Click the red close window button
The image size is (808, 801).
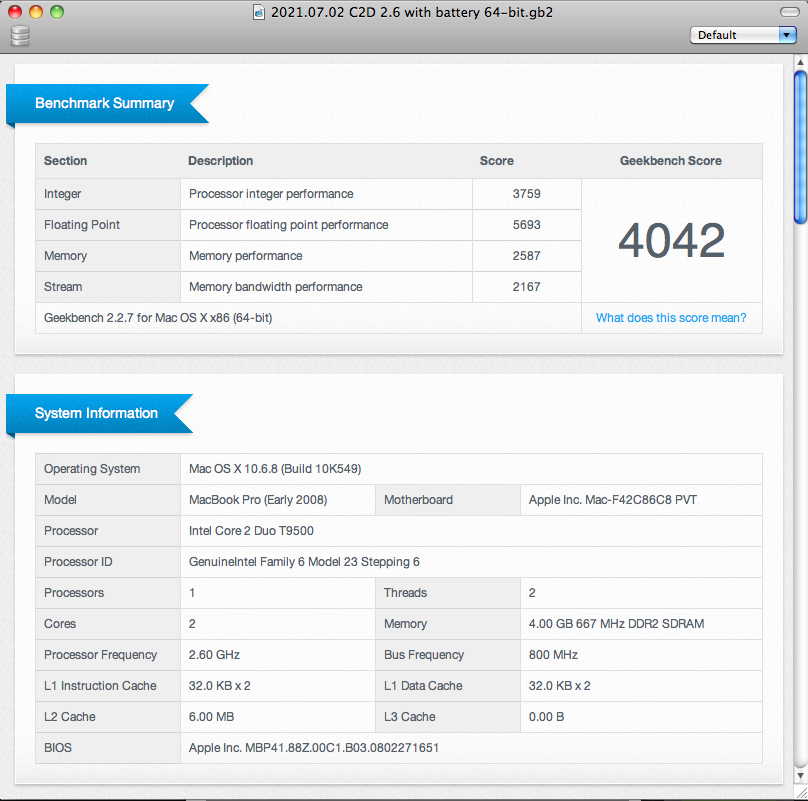[x=15, y=12]
